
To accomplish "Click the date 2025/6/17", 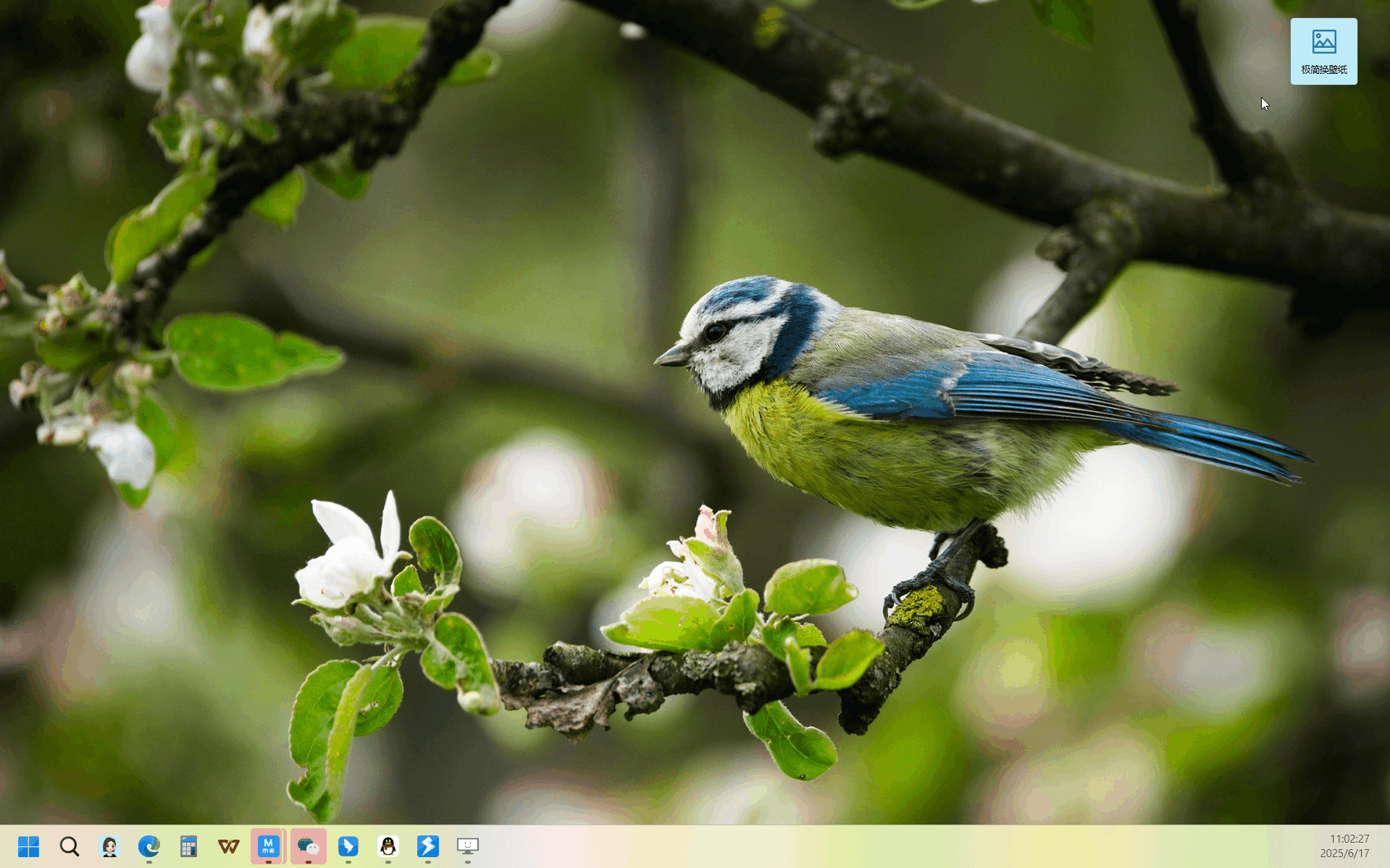I will click(1344, 854).
